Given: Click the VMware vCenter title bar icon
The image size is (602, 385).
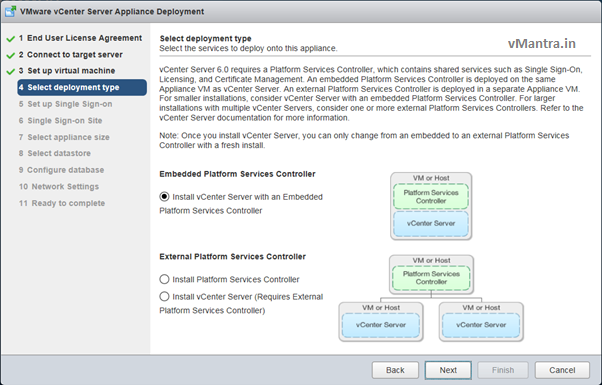Looking at the screenshot, I should pyautogui.click(x=10, y=12).
